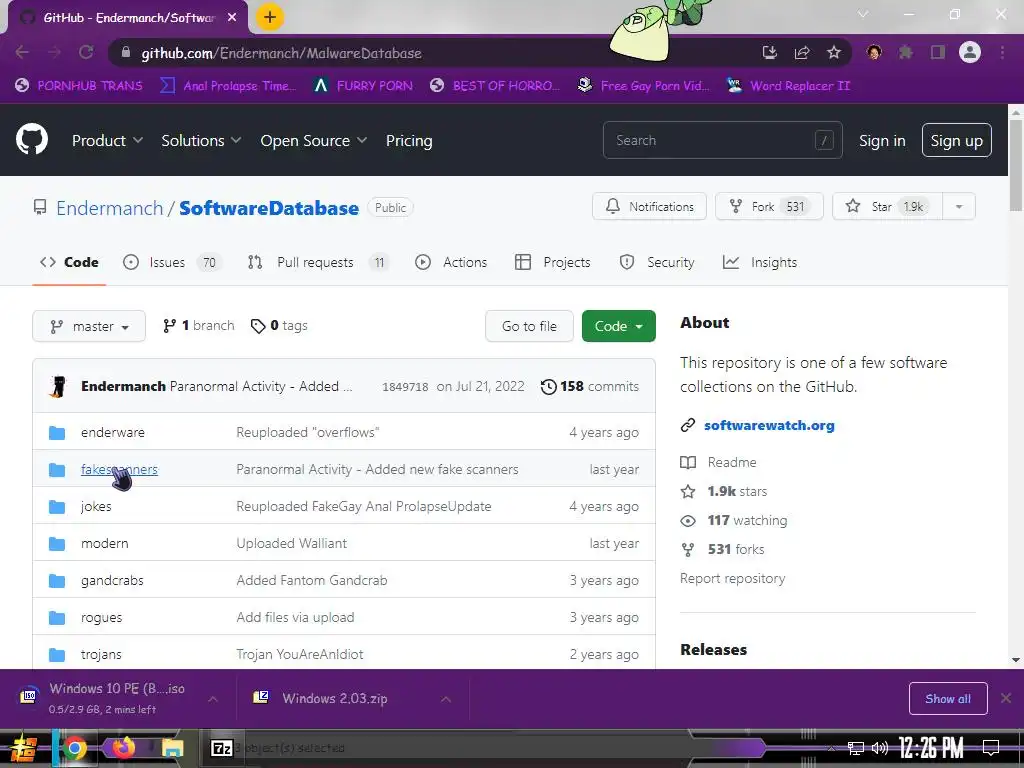The height and width of the screenshot is (768, 1024).
Task: Open the tab search chevron in title bar
Action: tap(863, 14)
